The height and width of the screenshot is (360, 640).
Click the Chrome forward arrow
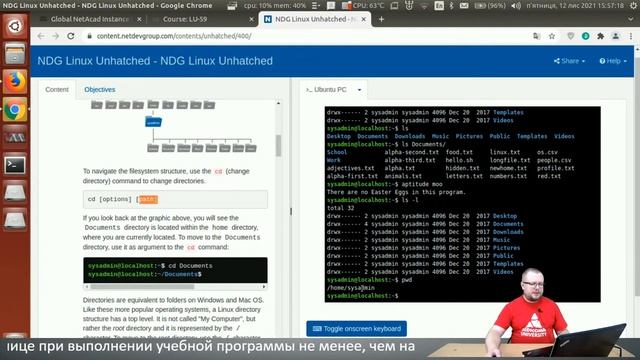(56, 36)
